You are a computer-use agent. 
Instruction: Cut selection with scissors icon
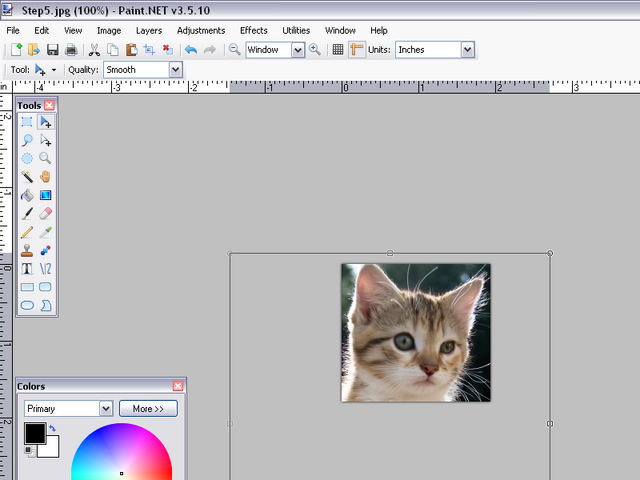click(94, 50)
